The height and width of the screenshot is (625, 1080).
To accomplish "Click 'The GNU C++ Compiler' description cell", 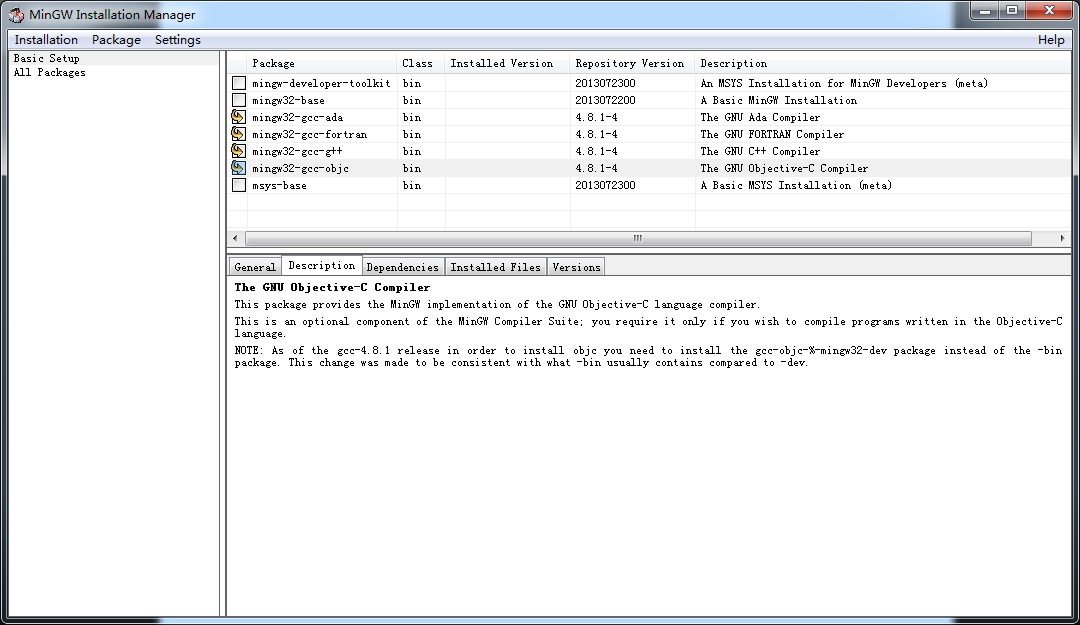I will [760, 152].
